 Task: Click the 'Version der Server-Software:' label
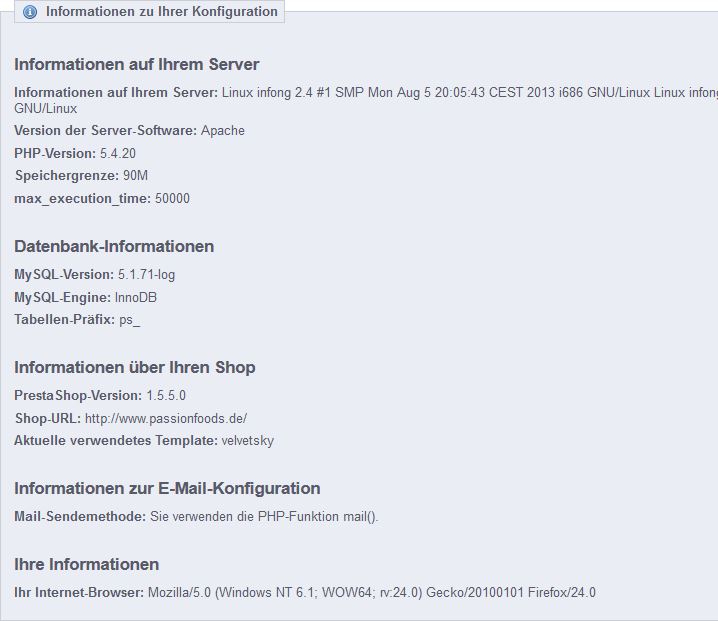tap(105, 131)
